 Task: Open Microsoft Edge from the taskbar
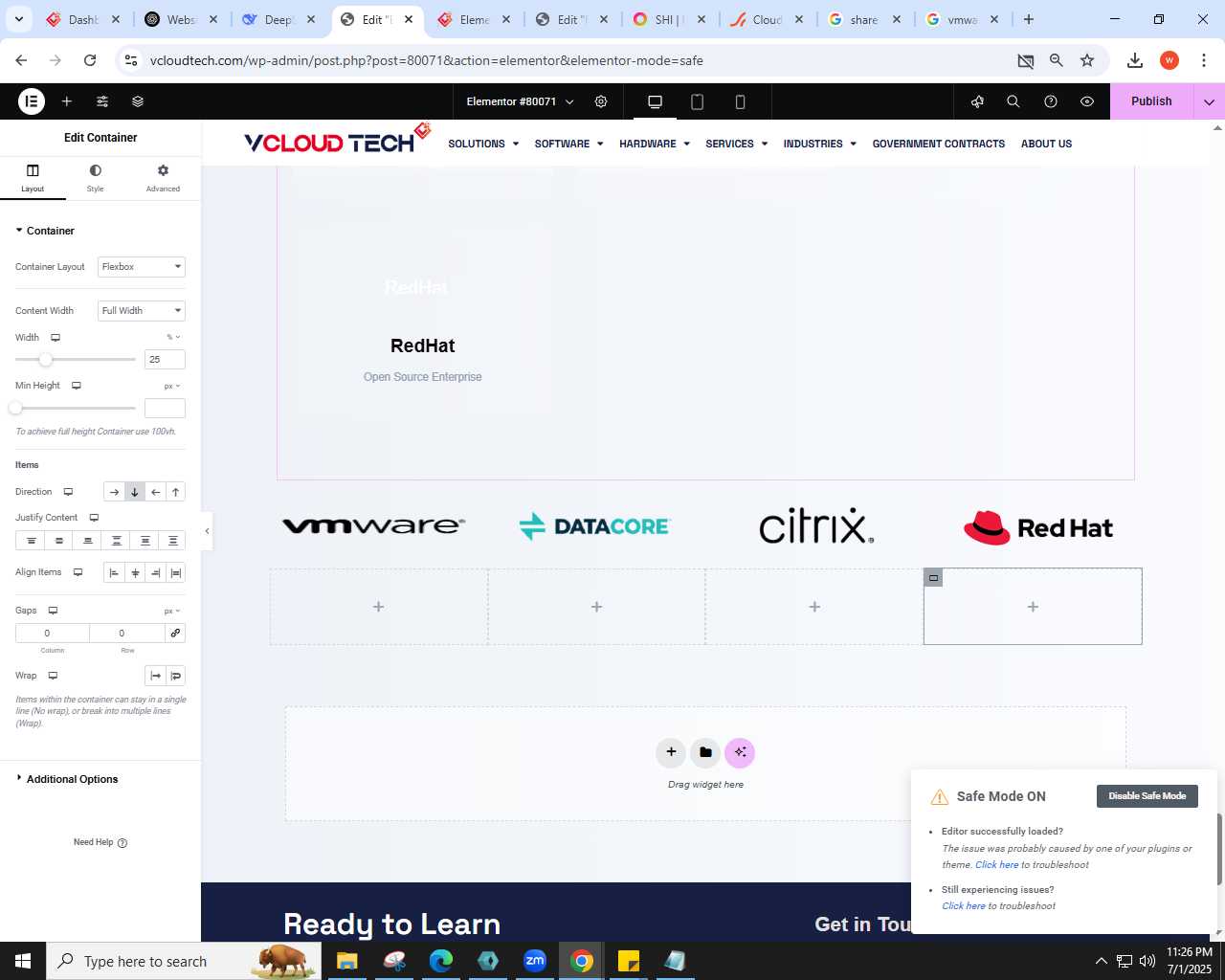[x=441, y=961]
